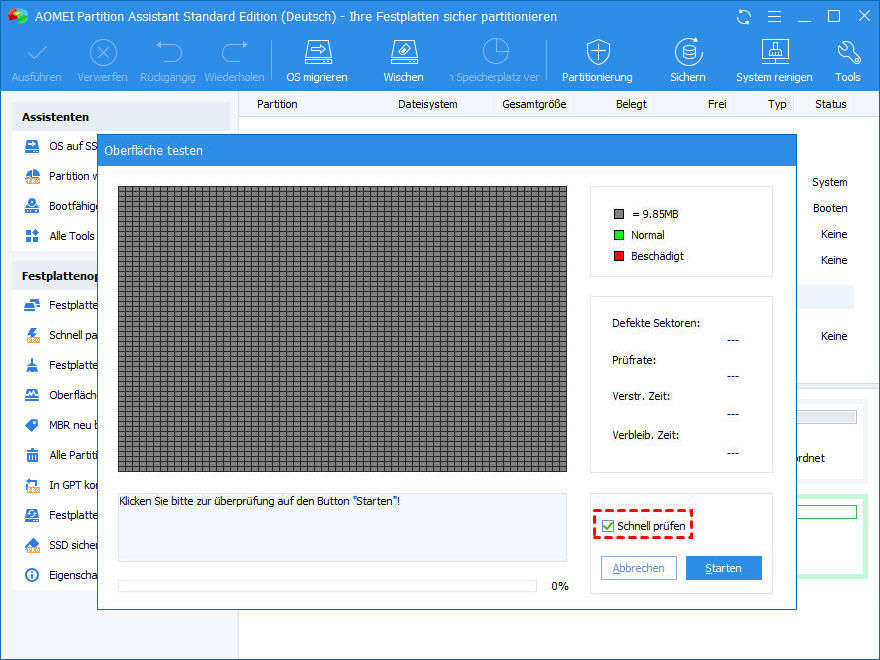Viewport: 880px width, 660px height.
Task: Click the Rückgängig undo icon
Action: tap(168, 52)
